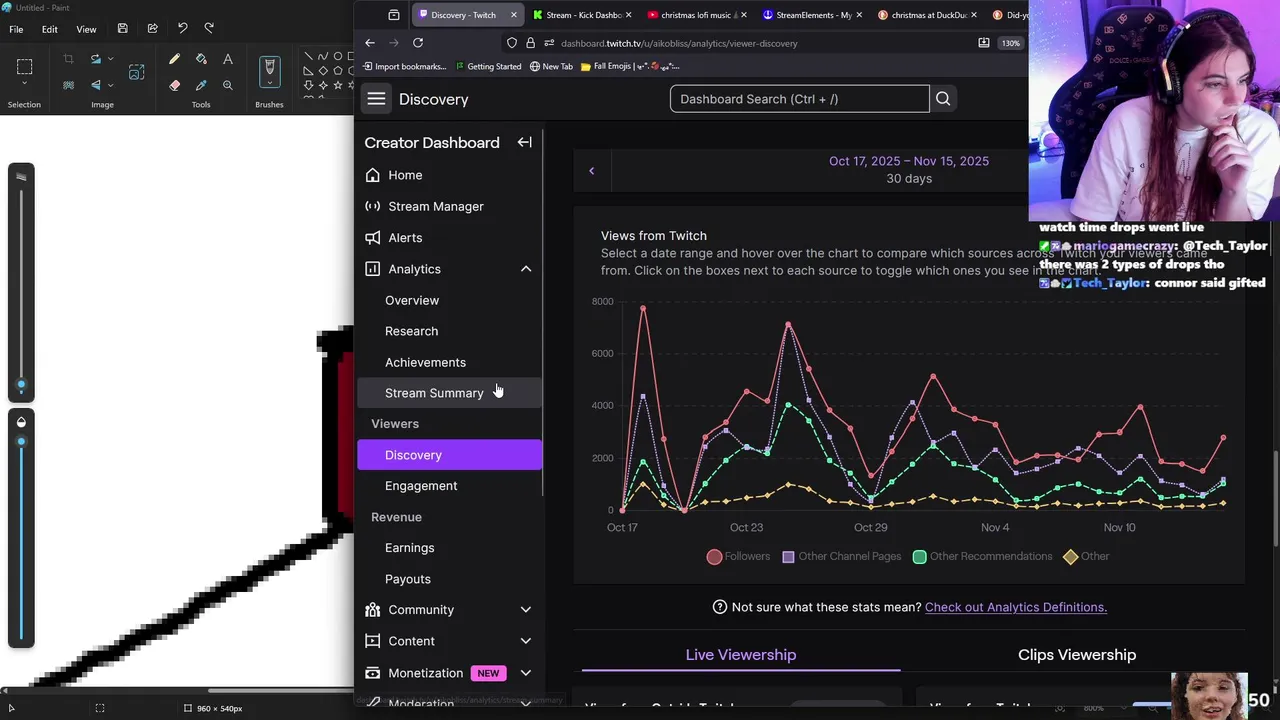Viewport: 1280px width, 720px height.
Task: Click the dashboard search magnifier button
Action: 943,98
